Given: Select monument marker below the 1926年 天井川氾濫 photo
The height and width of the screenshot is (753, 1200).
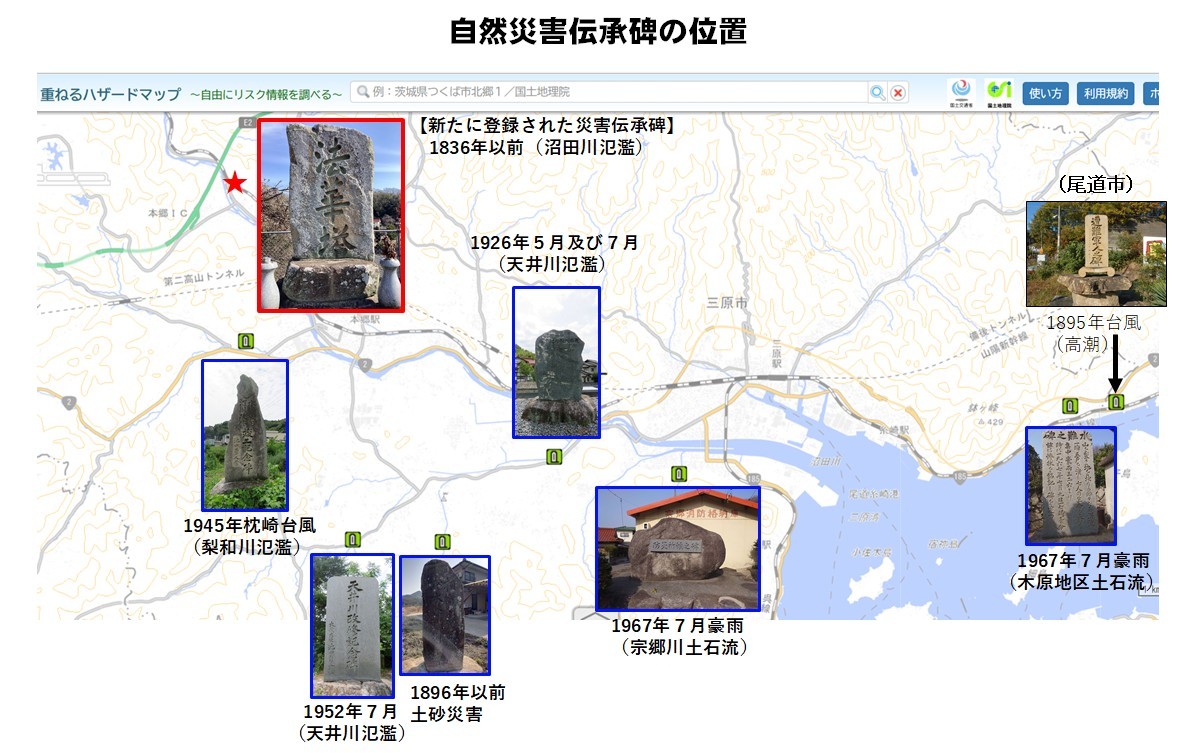Looking at the screenshot, I should [554, 457].
